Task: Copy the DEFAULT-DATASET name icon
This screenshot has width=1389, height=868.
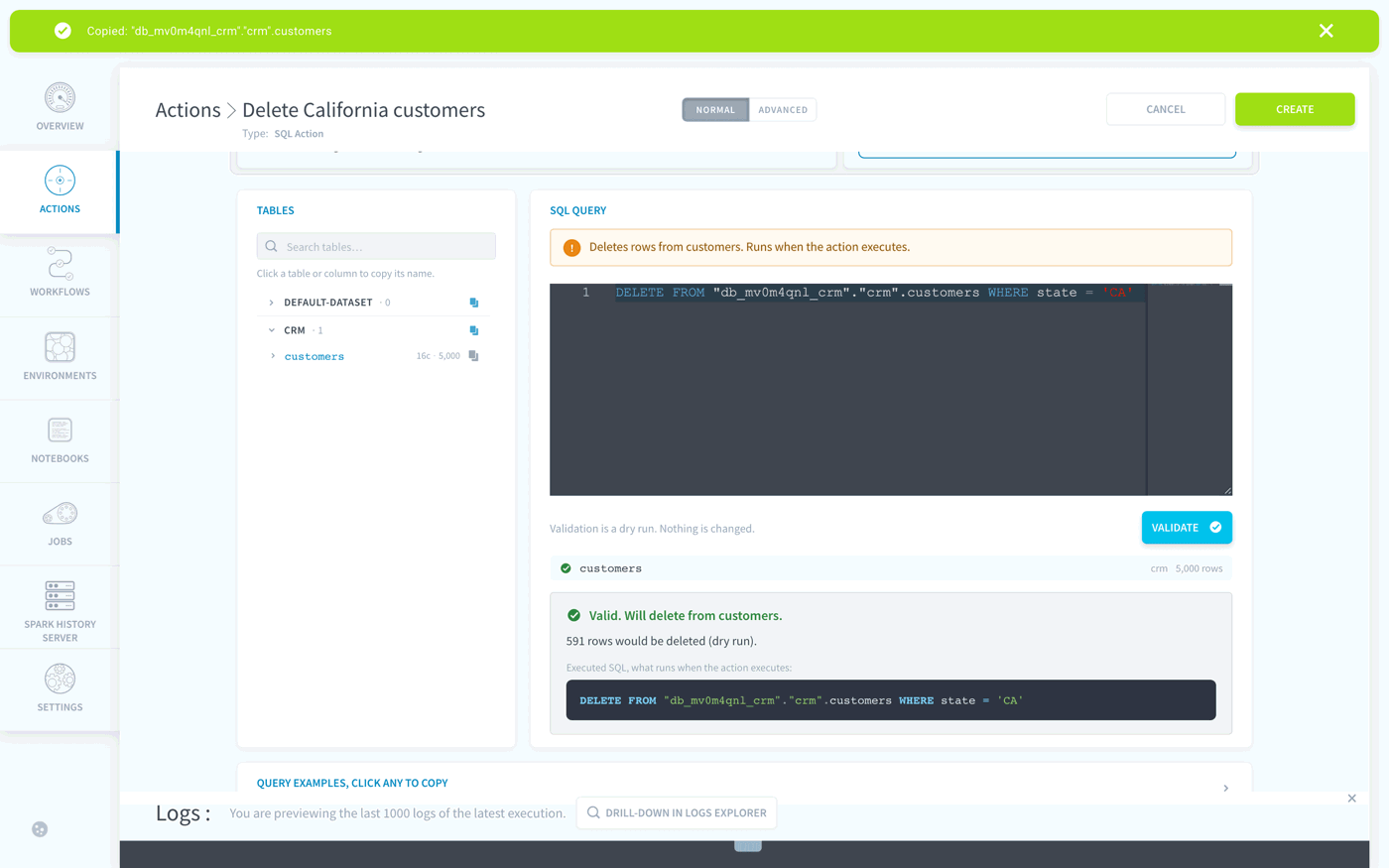Action: [474, 303]
